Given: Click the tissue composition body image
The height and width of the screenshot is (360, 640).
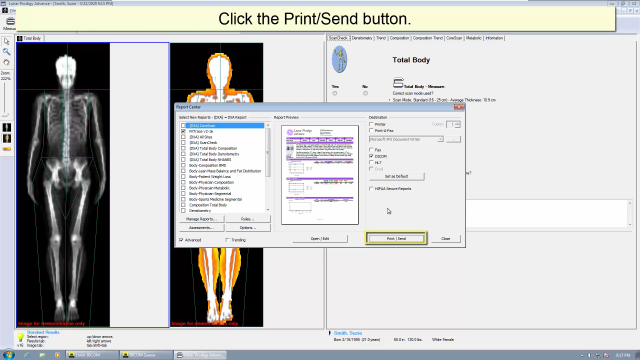Looking at the screenshot, I should click(x=217, y=185).
